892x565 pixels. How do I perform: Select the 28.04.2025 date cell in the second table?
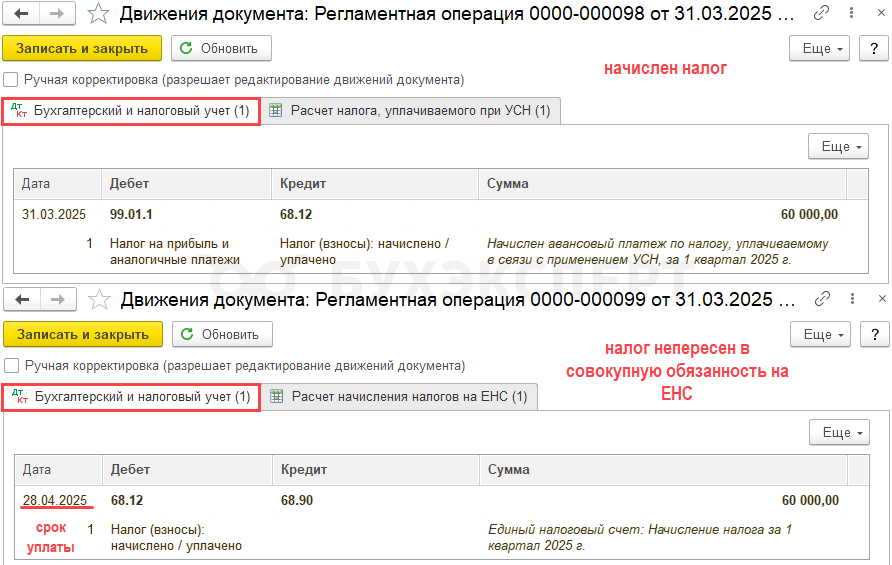(55, 501)
